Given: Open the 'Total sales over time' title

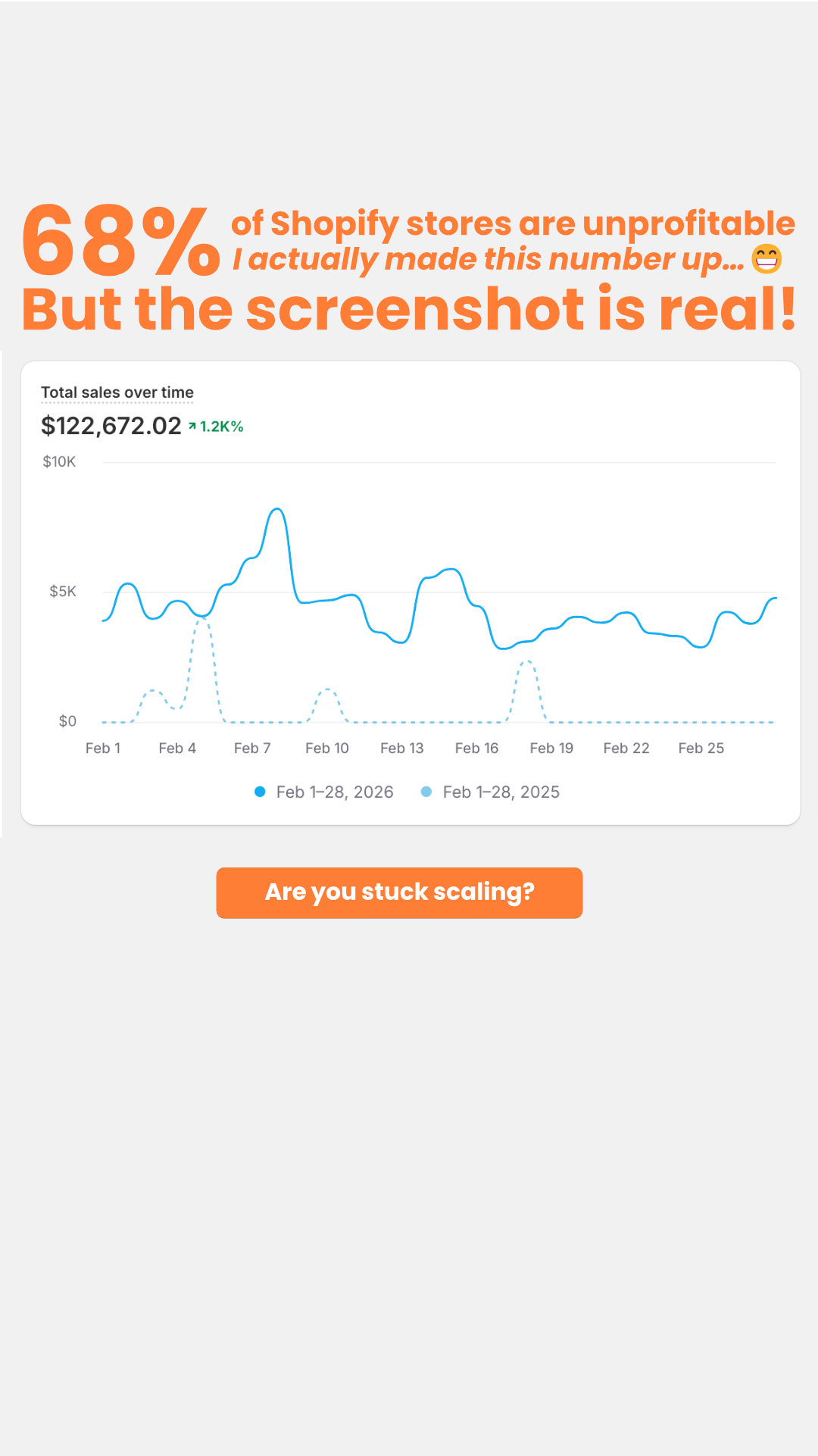Looking at the screenshot, I should pos(117,392).
